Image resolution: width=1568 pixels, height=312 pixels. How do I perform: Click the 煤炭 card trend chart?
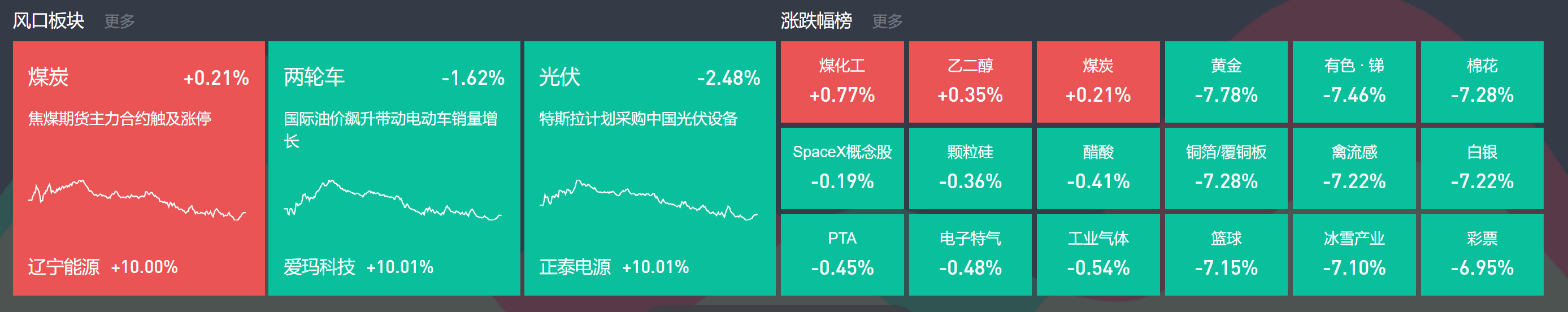coord(137,200)
